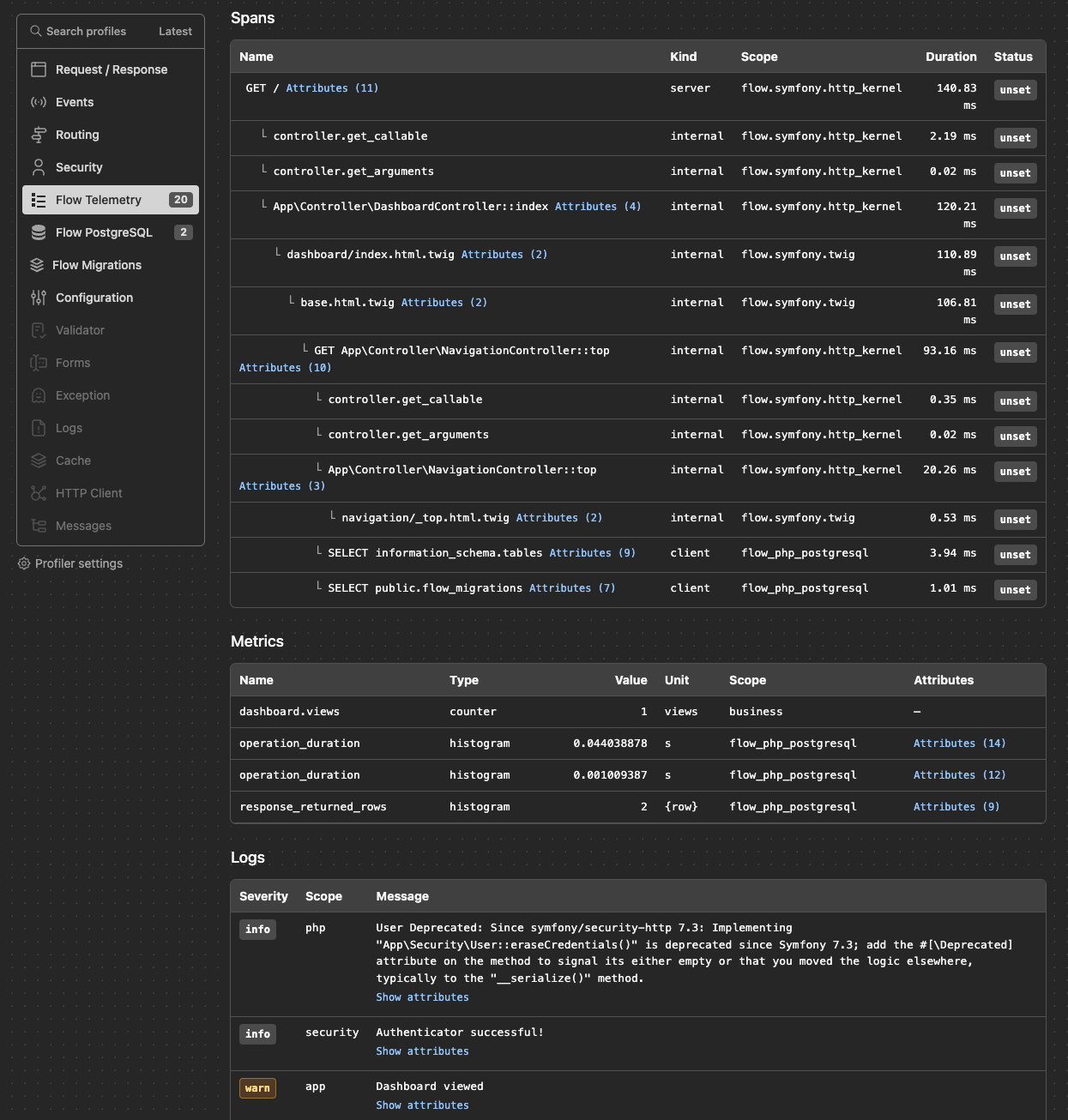Click the Flow Migrations layers icon

(x=37, y=265)
